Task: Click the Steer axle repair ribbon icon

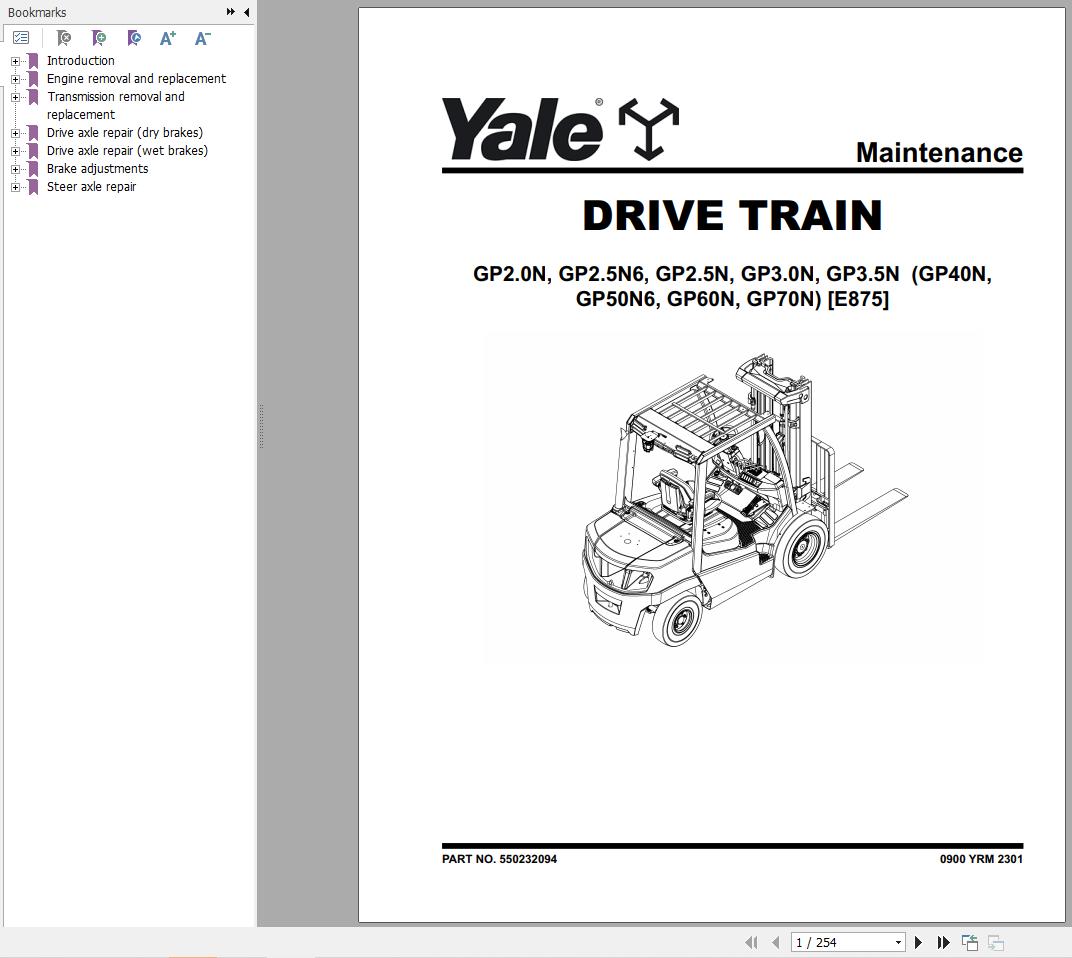Action: (x=33, y=187)
